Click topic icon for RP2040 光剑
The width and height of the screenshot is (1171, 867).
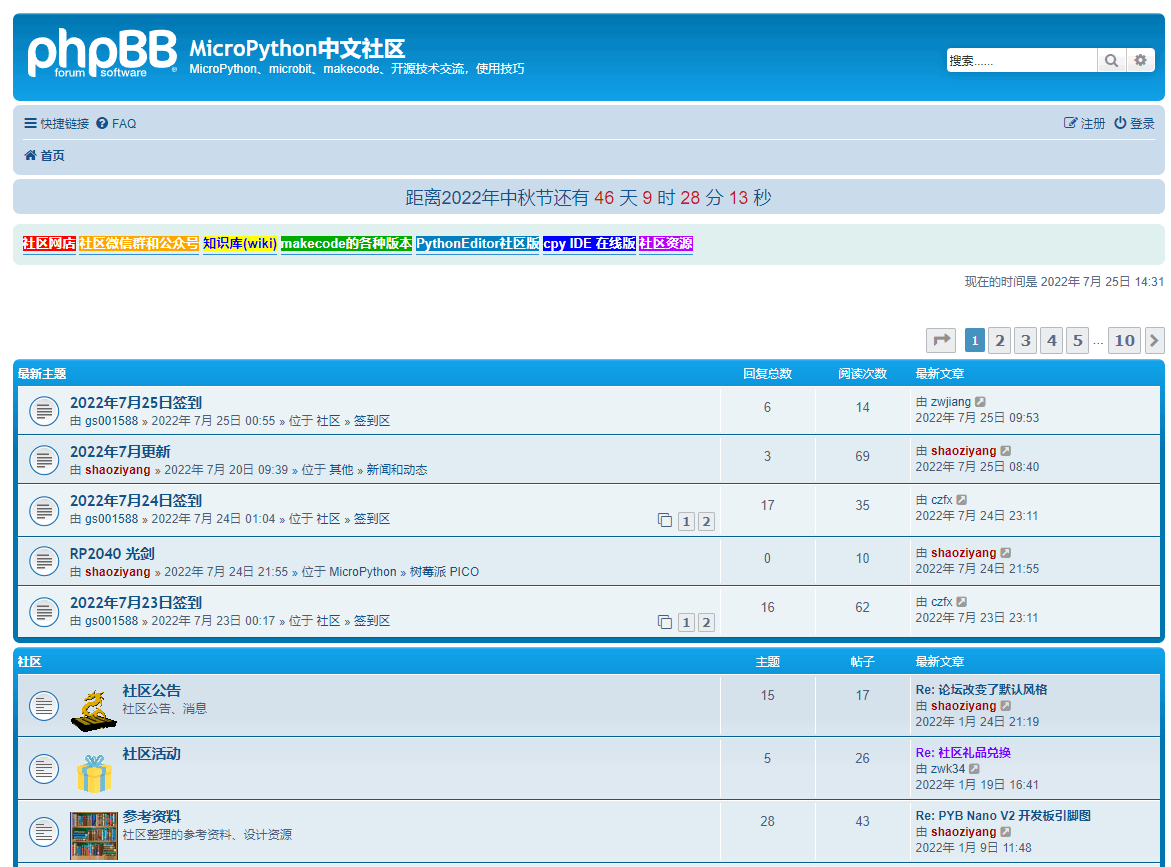(x=44, y=561)
